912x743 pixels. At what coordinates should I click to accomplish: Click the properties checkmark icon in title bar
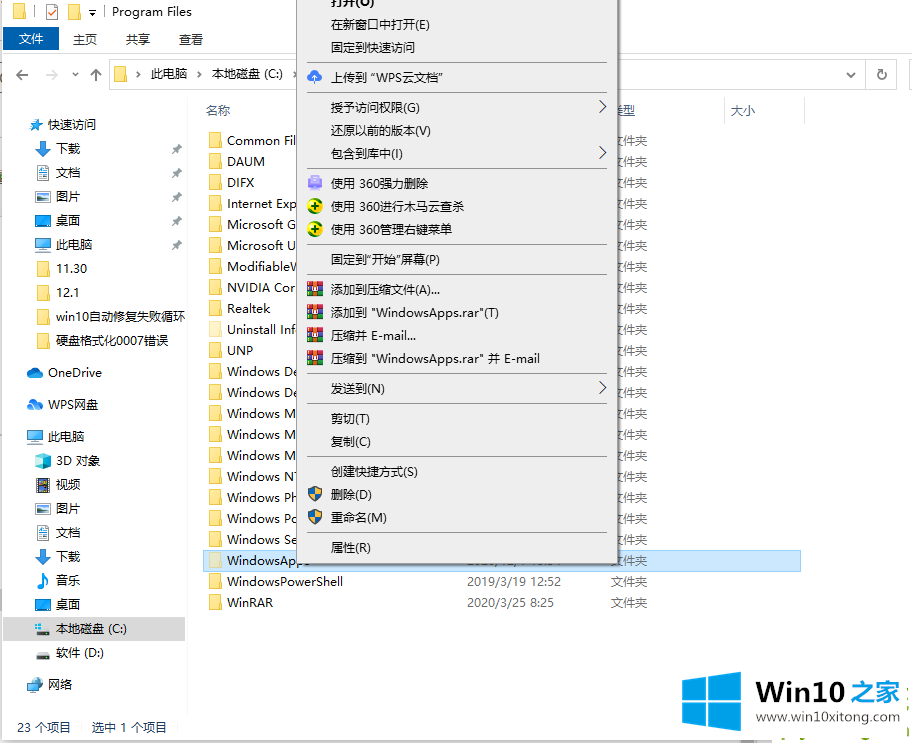[x=52, y=12]
